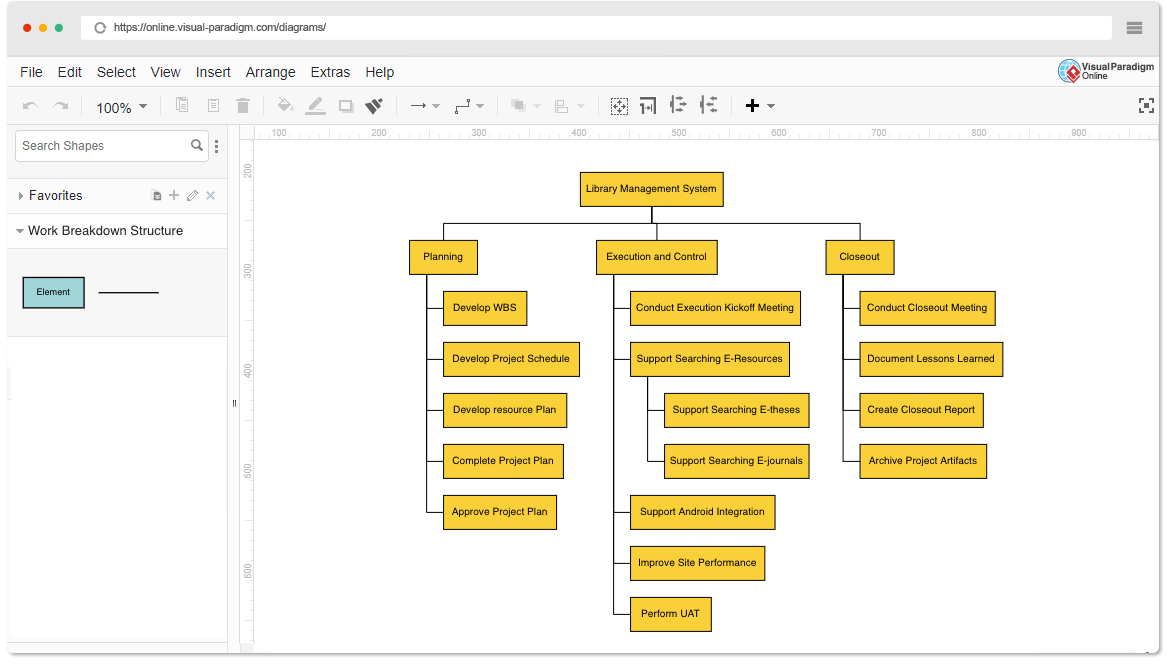The image size is (1170, 665).
Task: Open the 100% zoom dropdown
Action: pos(121,107)
